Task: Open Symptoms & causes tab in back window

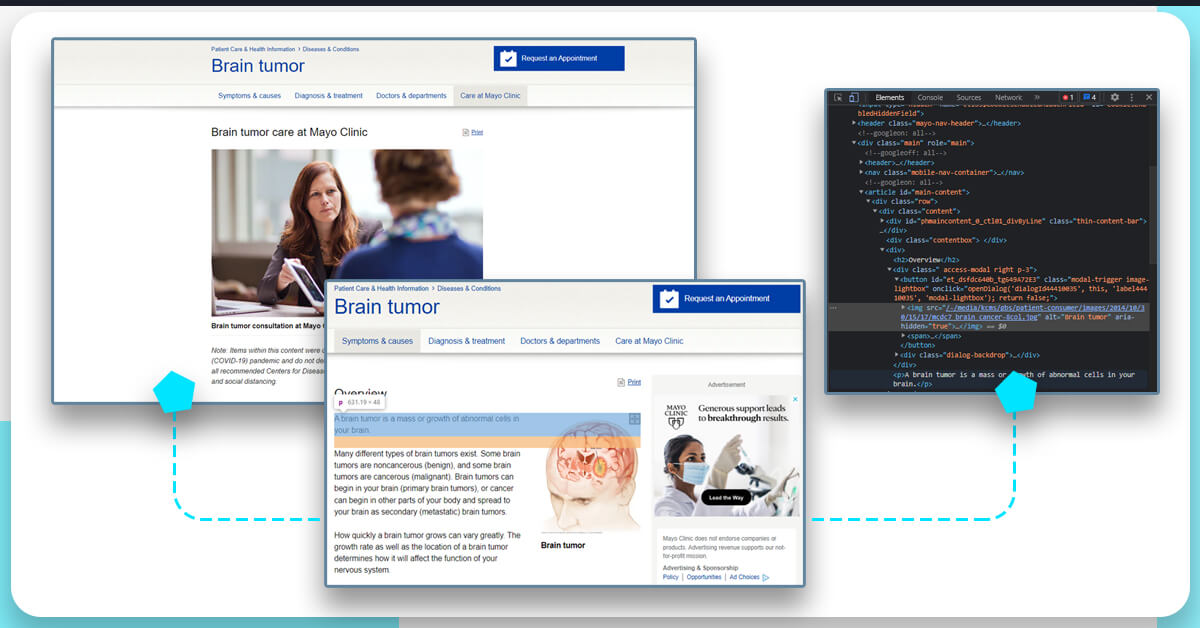Action: [x=250, y=96]
